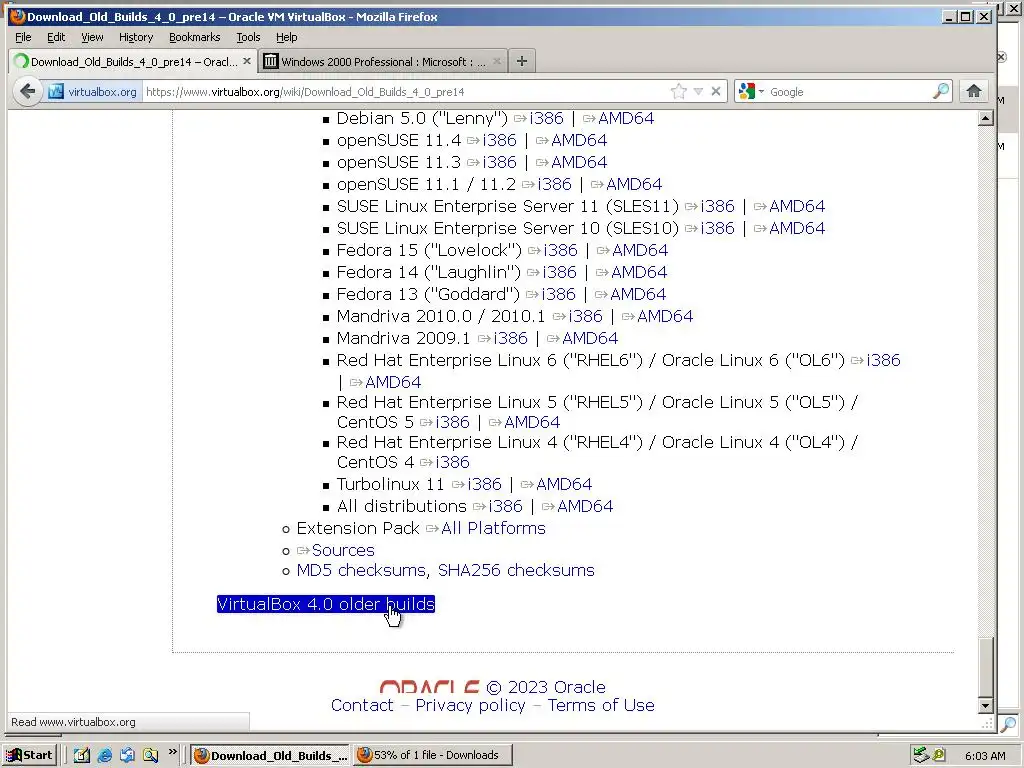Image resolution: width=1024 pixels, height=768 pixels.
Task: Close the Download_Old_Builds tab
Action: (246, 61)
